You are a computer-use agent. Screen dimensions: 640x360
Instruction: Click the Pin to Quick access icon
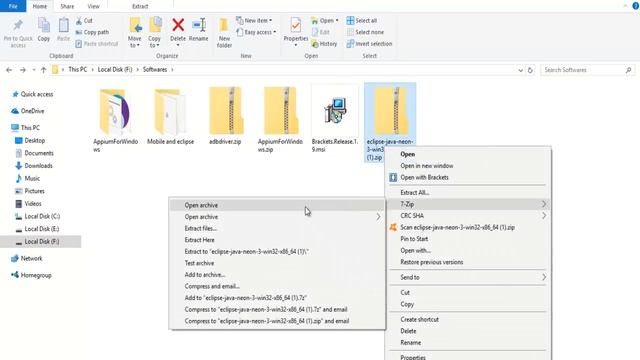pyautogui.click(x=18, y=25)
